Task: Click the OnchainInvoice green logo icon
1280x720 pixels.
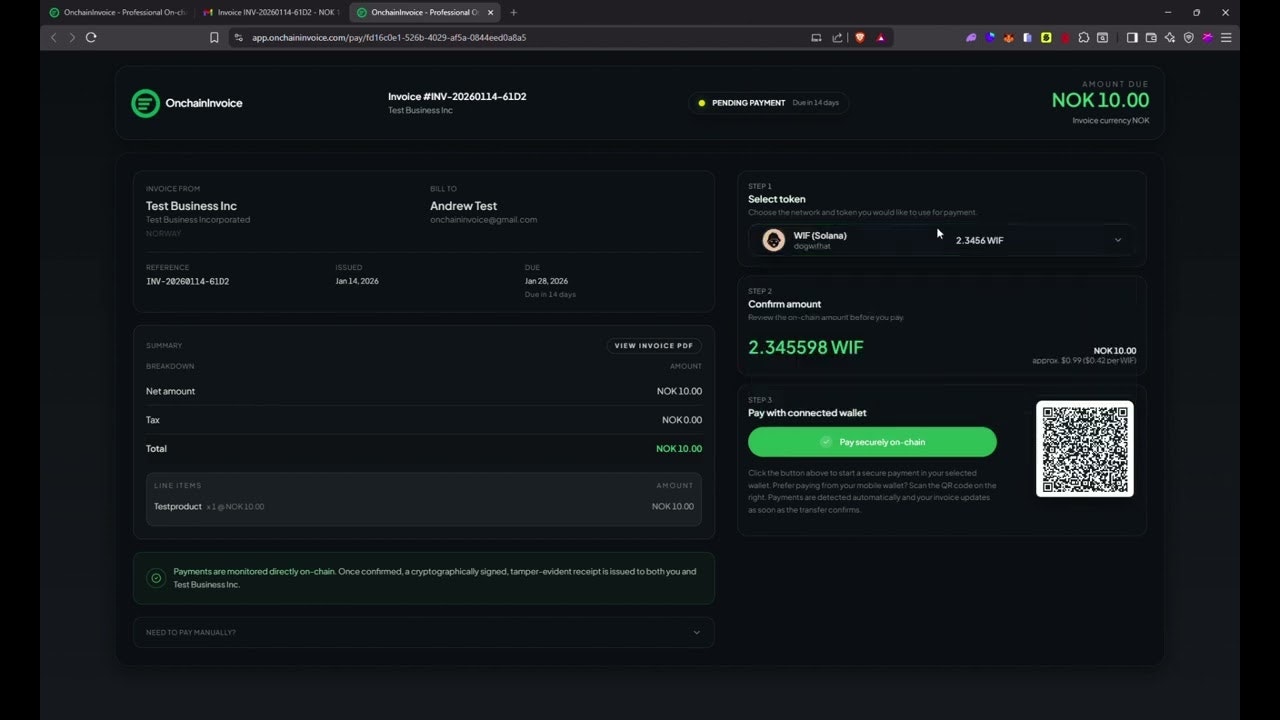Action: coord(145,103)
